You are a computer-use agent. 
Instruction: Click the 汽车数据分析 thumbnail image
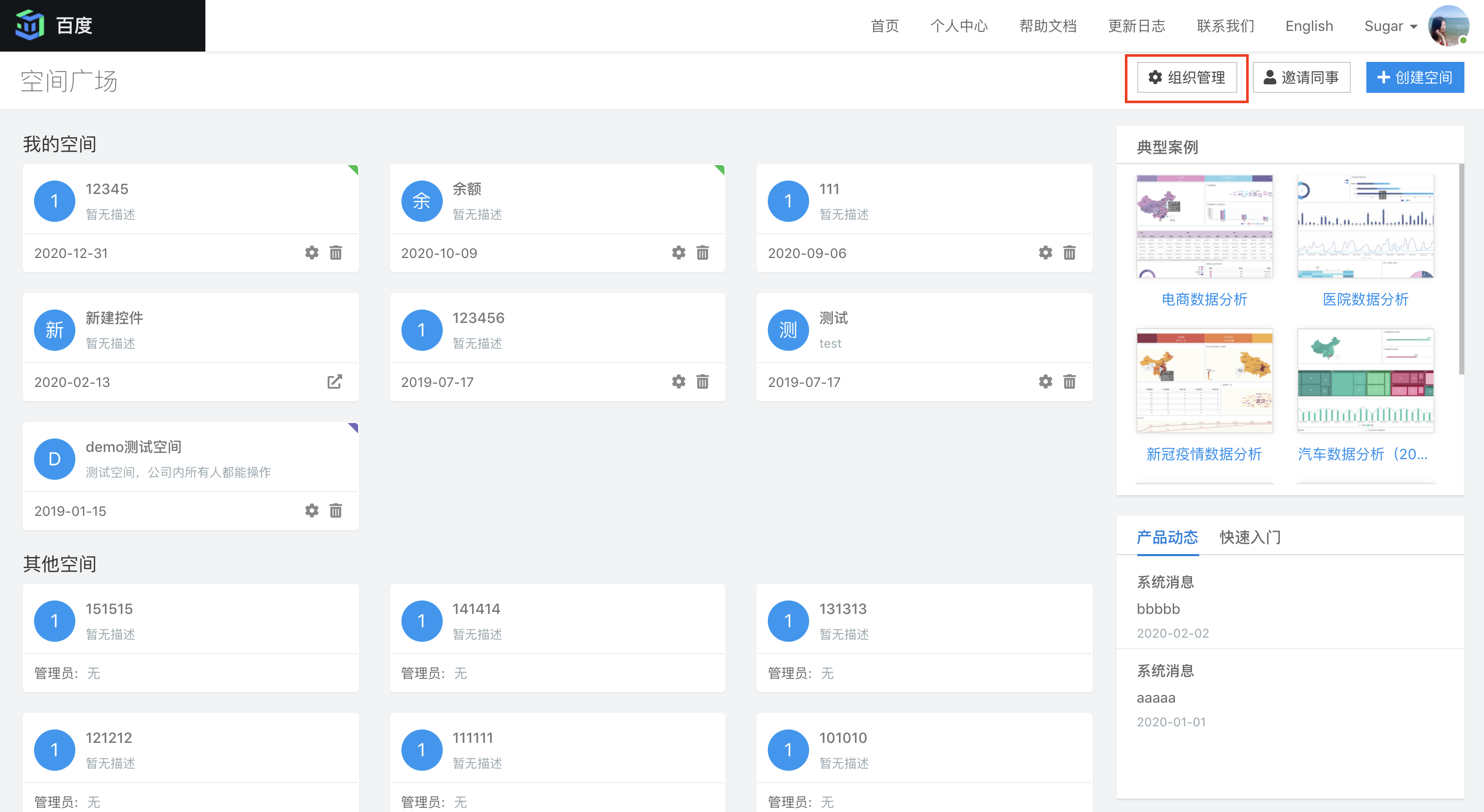pos(1365,381)
